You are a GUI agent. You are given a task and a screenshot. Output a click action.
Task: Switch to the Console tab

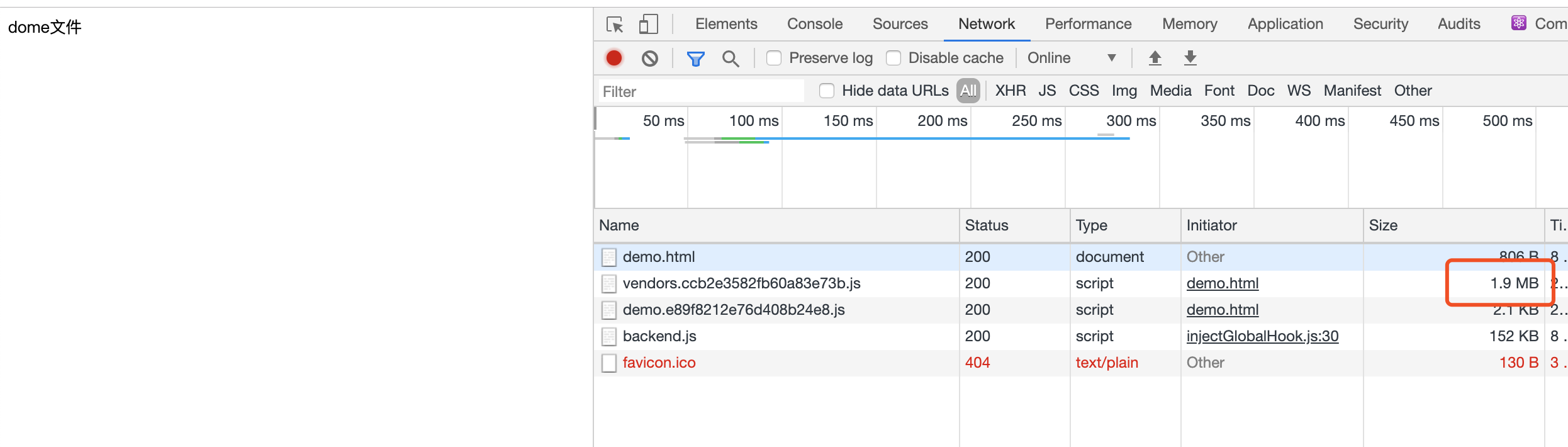tap(814, 24)
